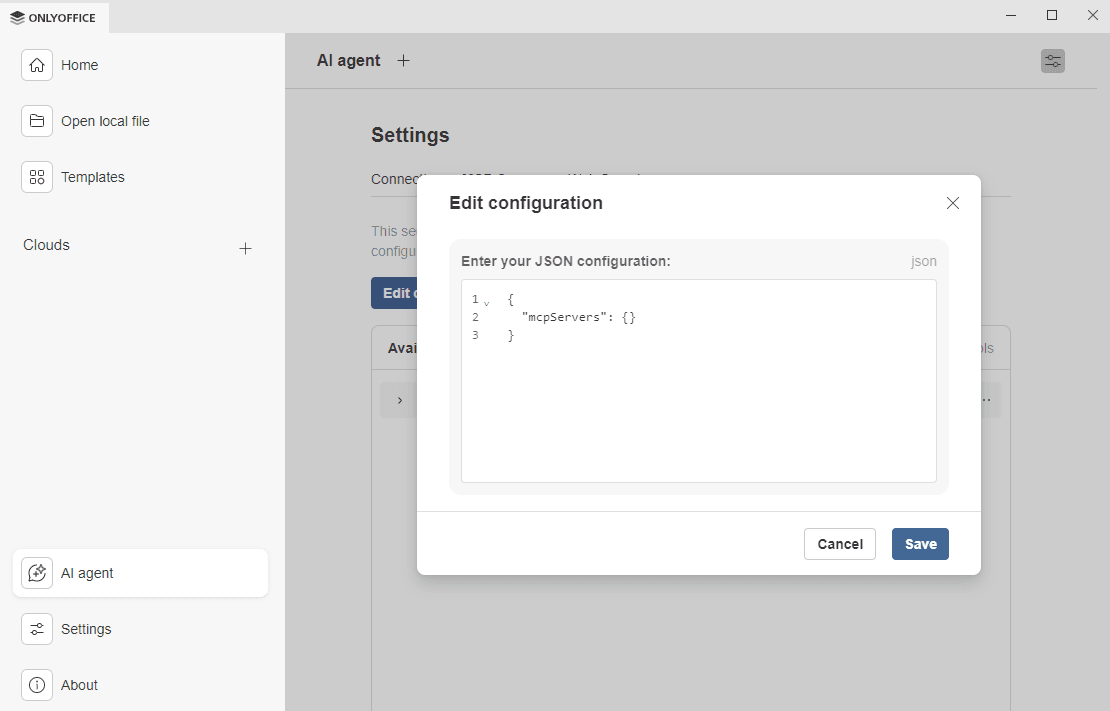Open the Settings sidebar icon

[x=37, y=629]
